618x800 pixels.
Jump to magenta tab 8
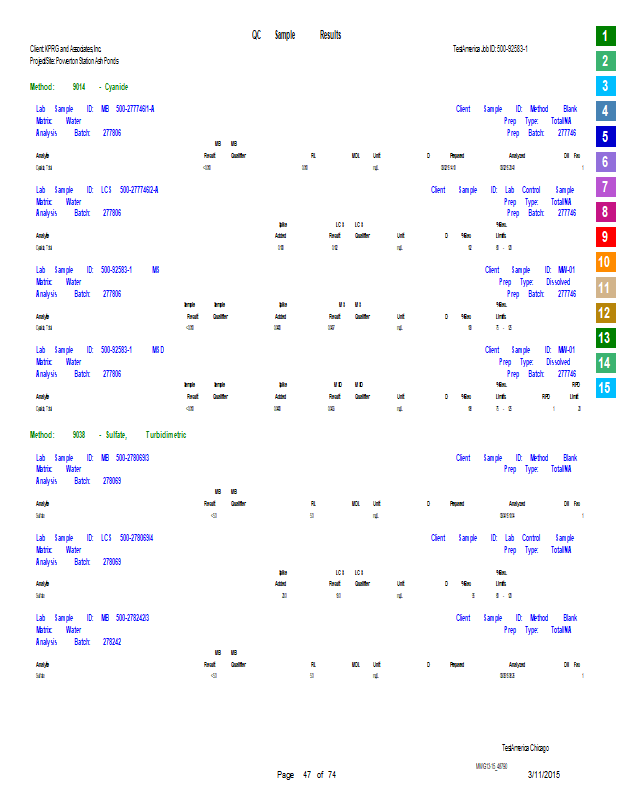coord(604,212)
